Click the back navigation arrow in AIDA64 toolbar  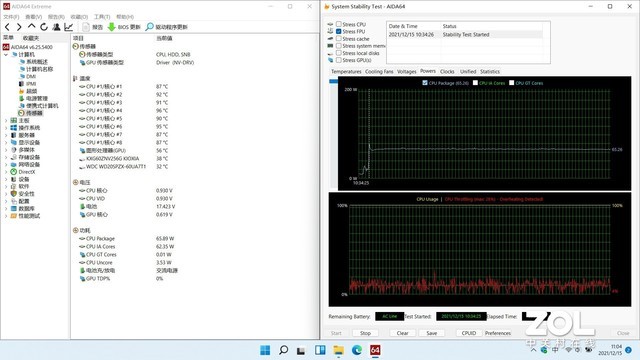(x=7, y=27)
